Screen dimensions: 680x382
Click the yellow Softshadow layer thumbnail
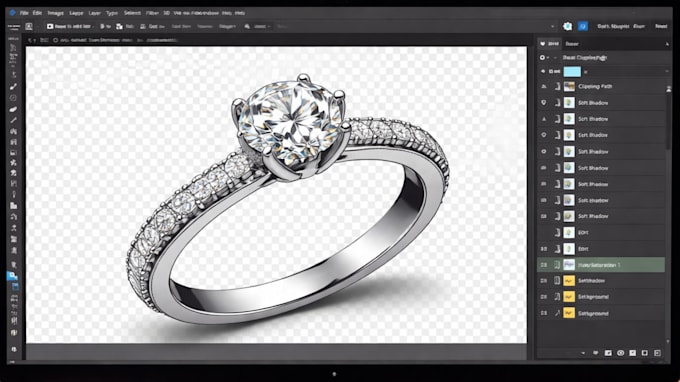[x=569, y=281]
